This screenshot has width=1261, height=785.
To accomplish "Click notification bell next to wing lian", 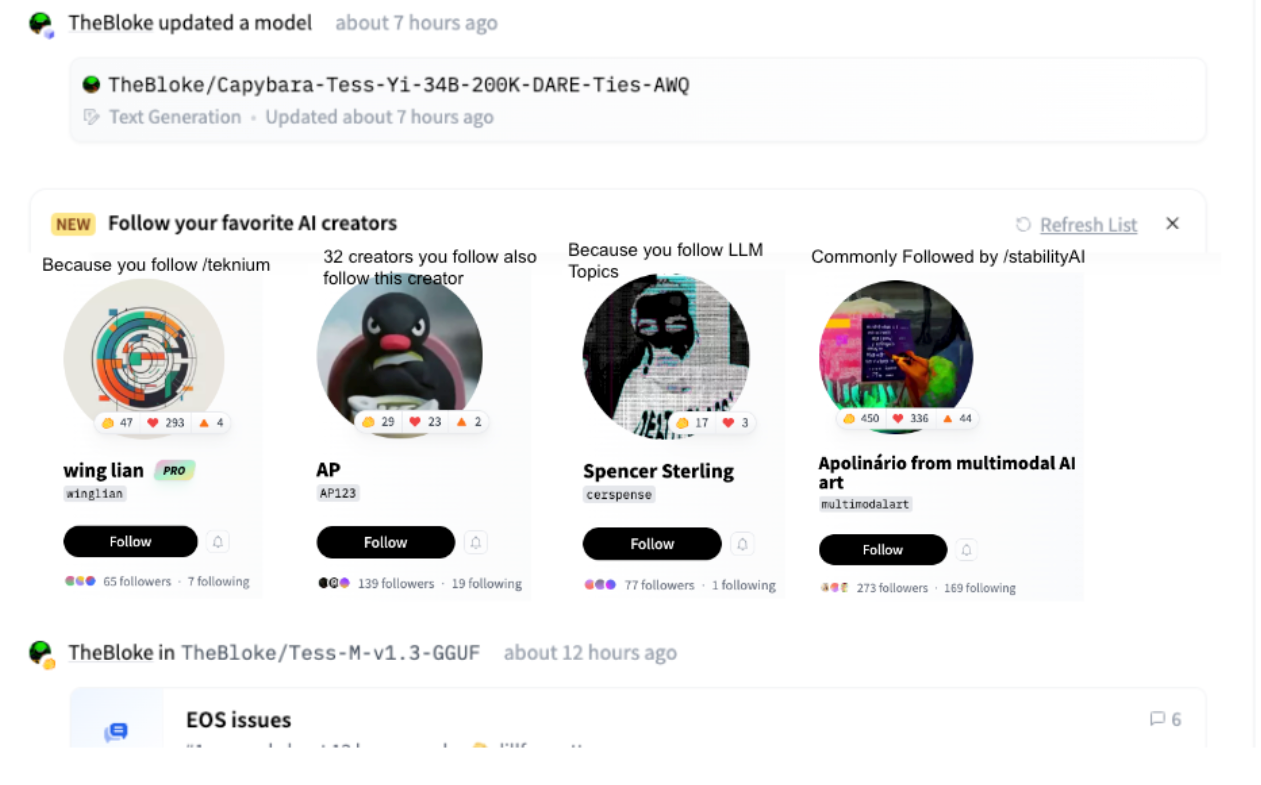I will point(218,542).
